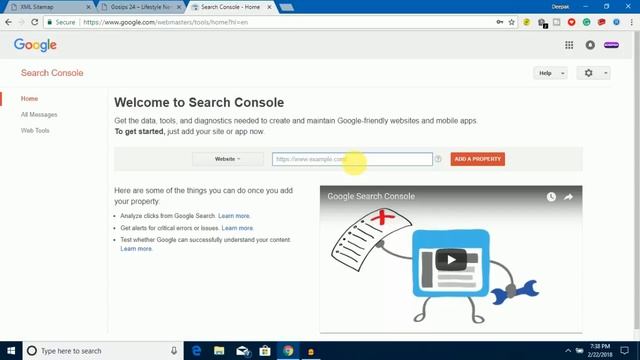640x360 pixels.
Task: Select Home in the left sidebar
Action: tap(29, 99)
